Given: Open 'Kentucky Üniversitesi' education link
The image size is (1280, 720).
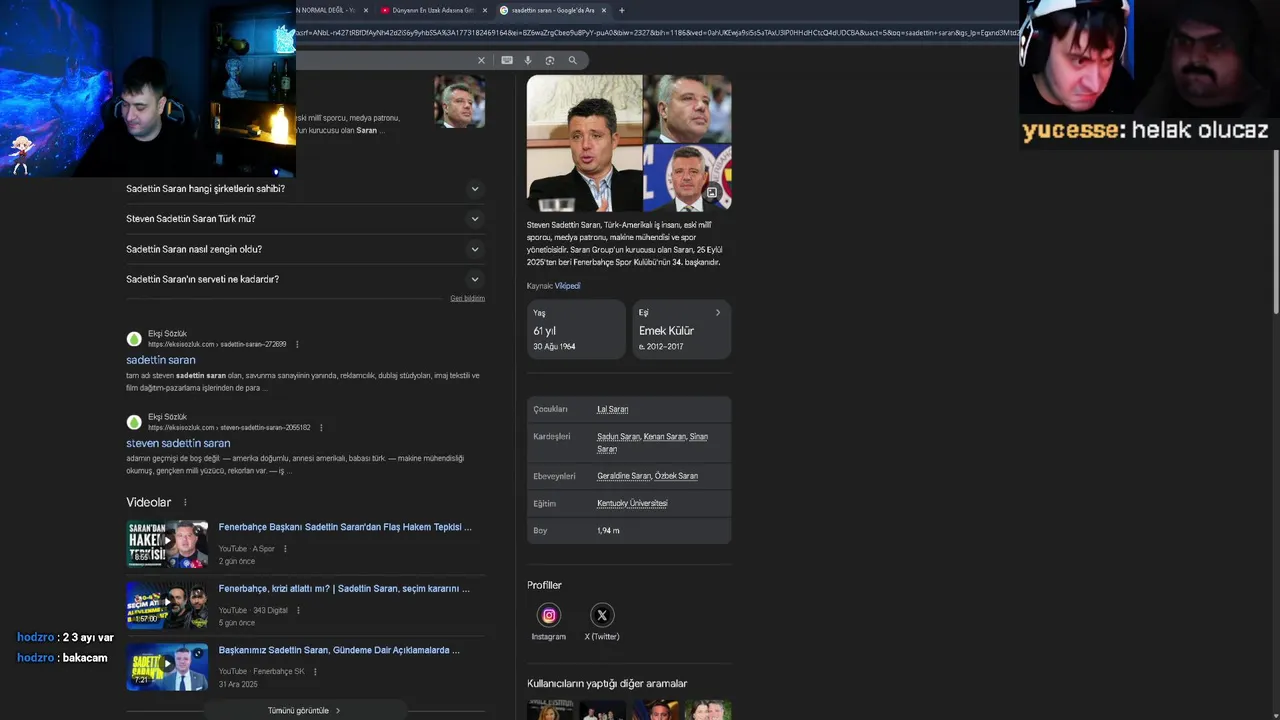Looking at the screenshot, I should 632,503.
